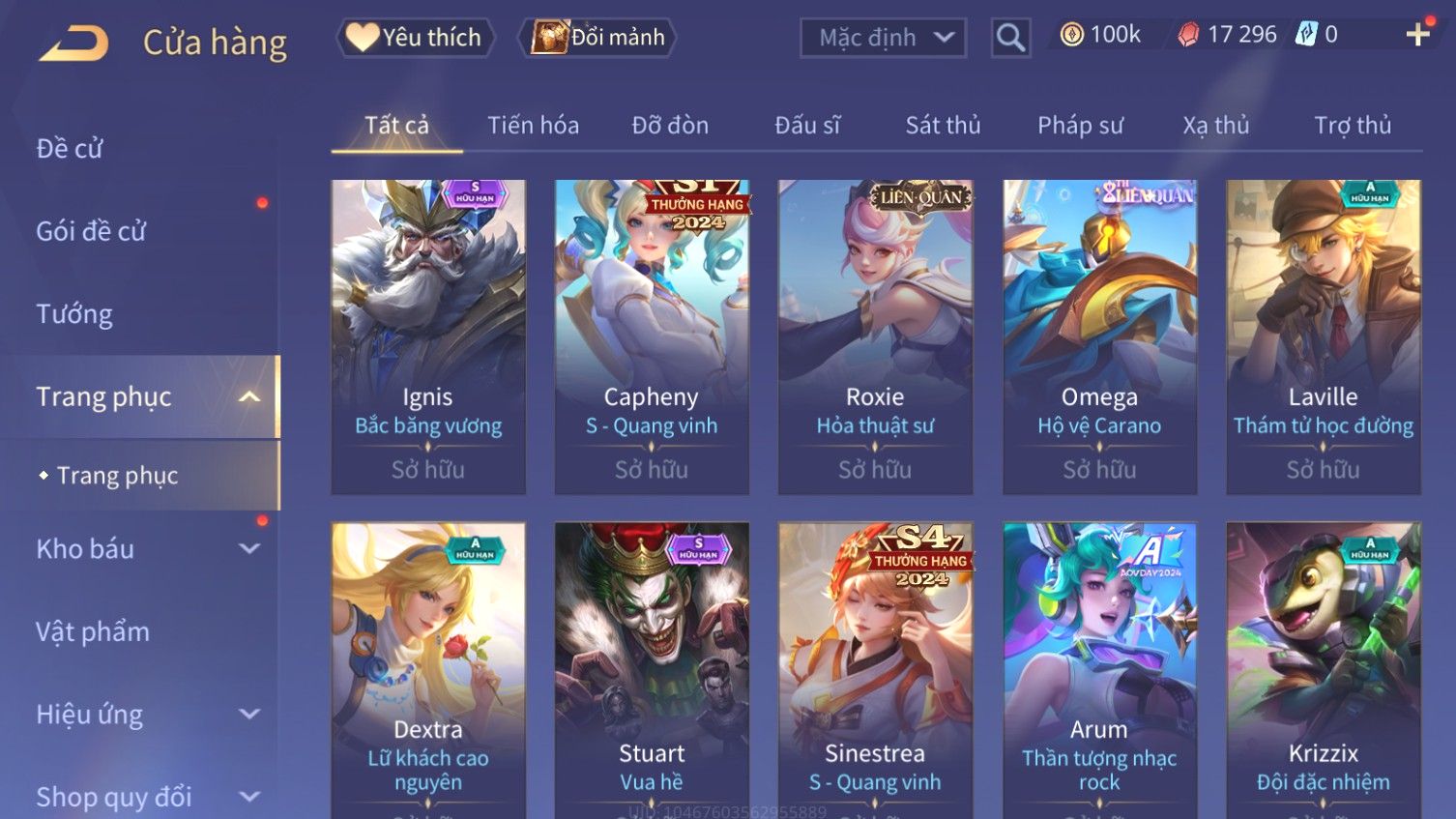
Task: Tap the blue voucher currency icon
Action: coord(1306,35)
